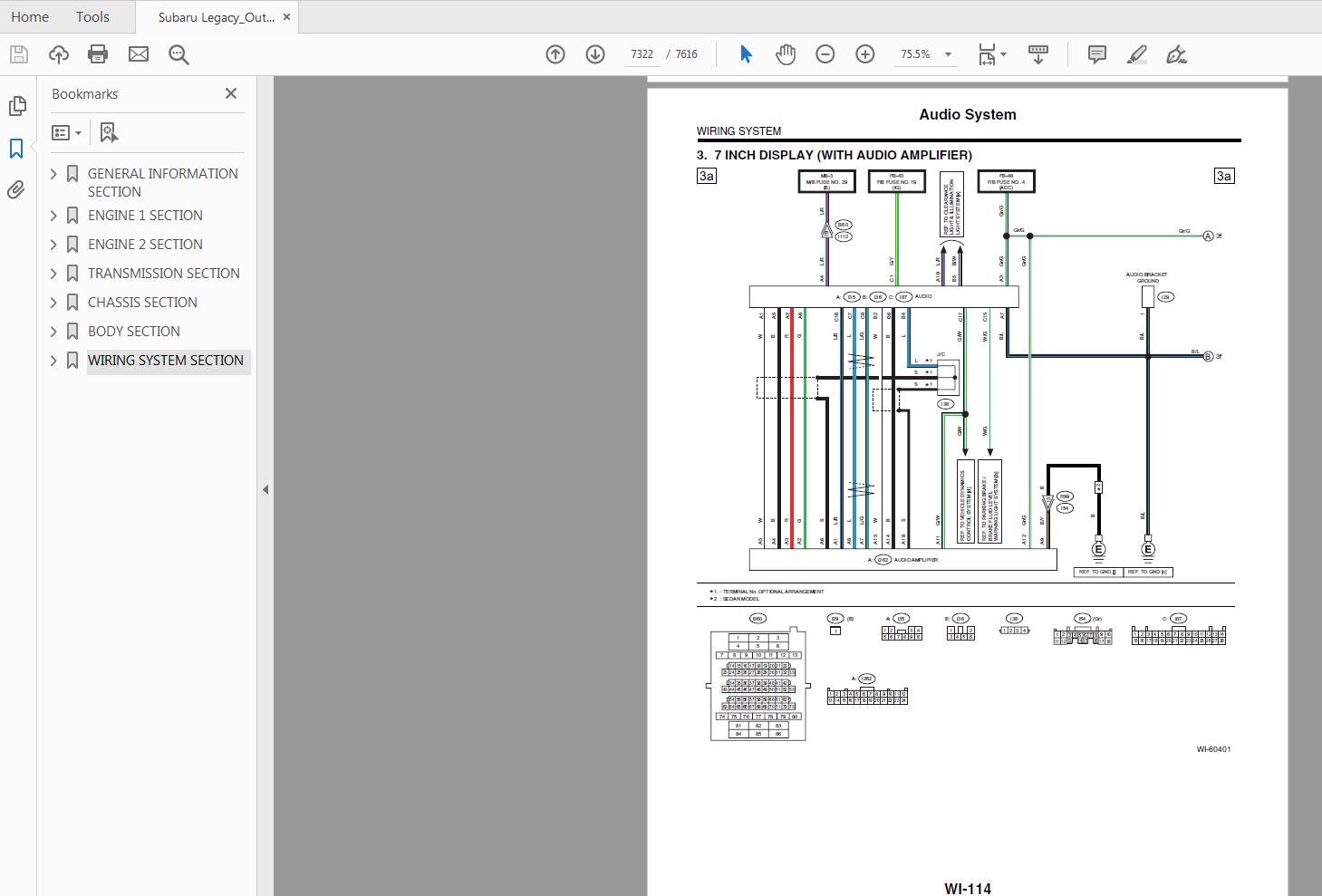Screen dimensions: 1322x896
Task: Switch to the Tools tab
Action: click(92, 16)
